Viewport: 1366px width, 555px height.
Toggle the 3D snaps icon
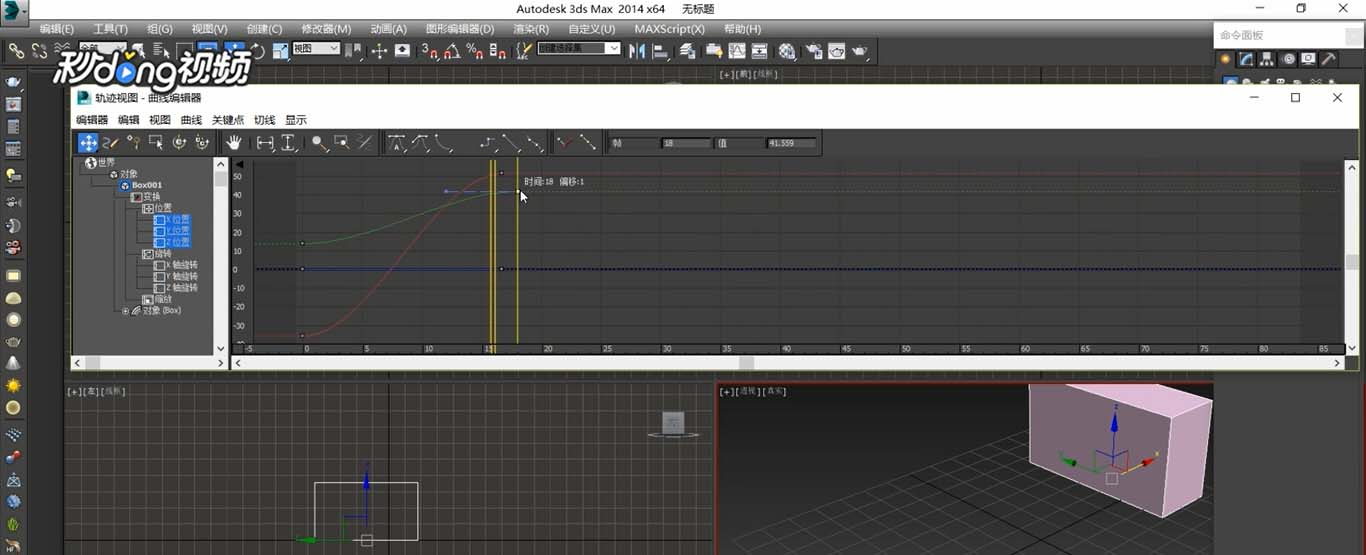point(429,51)
